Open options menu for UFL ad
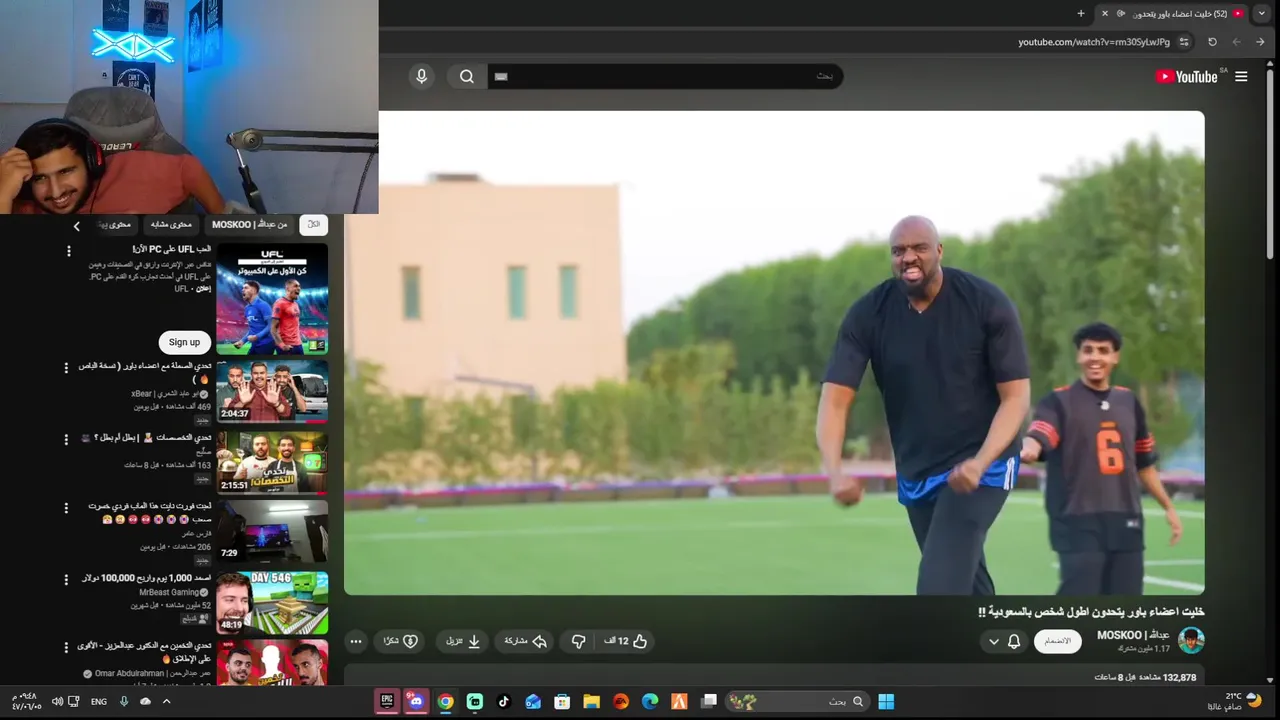 [69, 252]
